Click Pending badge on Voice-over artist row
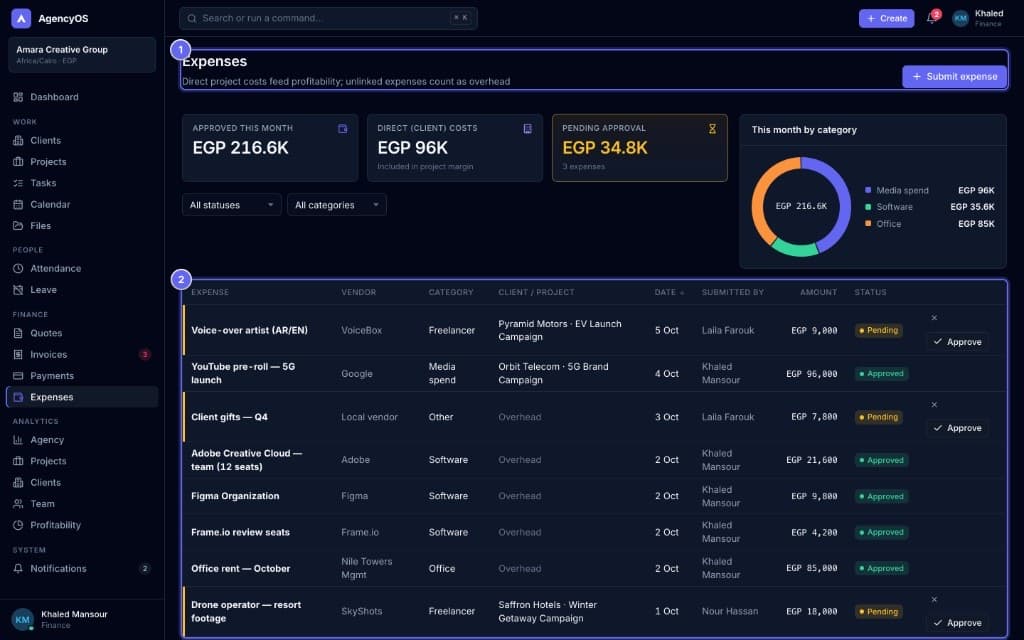This screenshot has height=640, width=1024. pyautogui.click(x=878, y=330)
